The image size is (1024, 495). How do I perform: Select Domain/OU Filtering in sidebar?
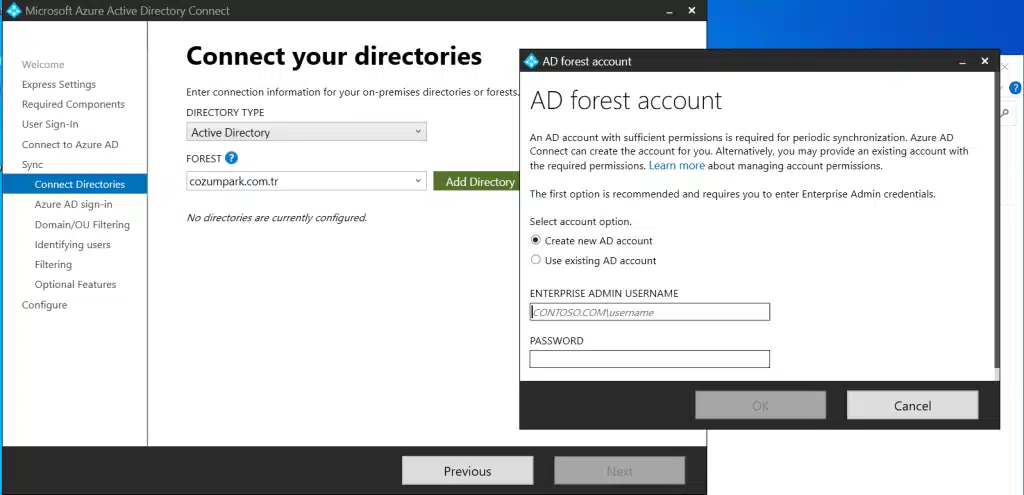(82, 225)
